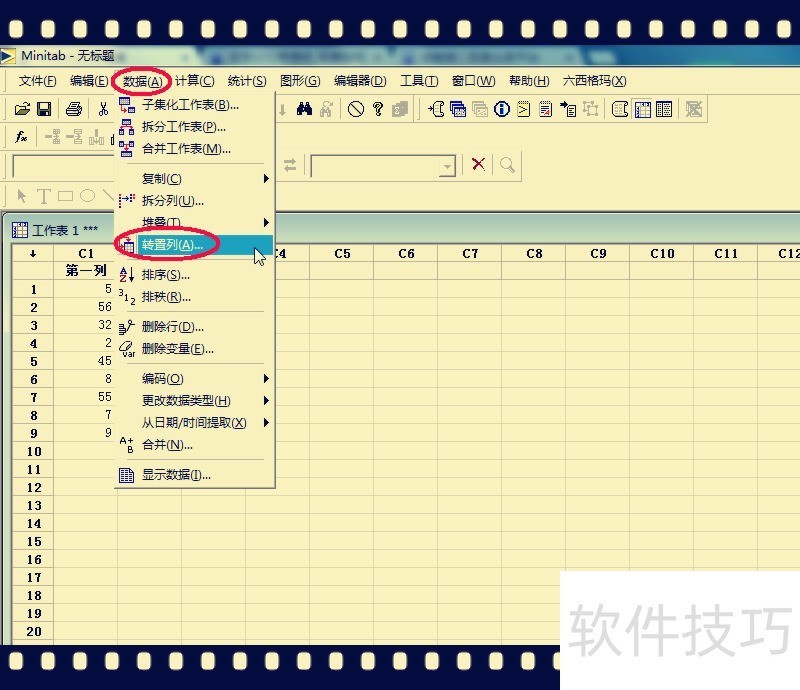Click the wide input field left of the menu
The image size is (800, 690).
64,166
